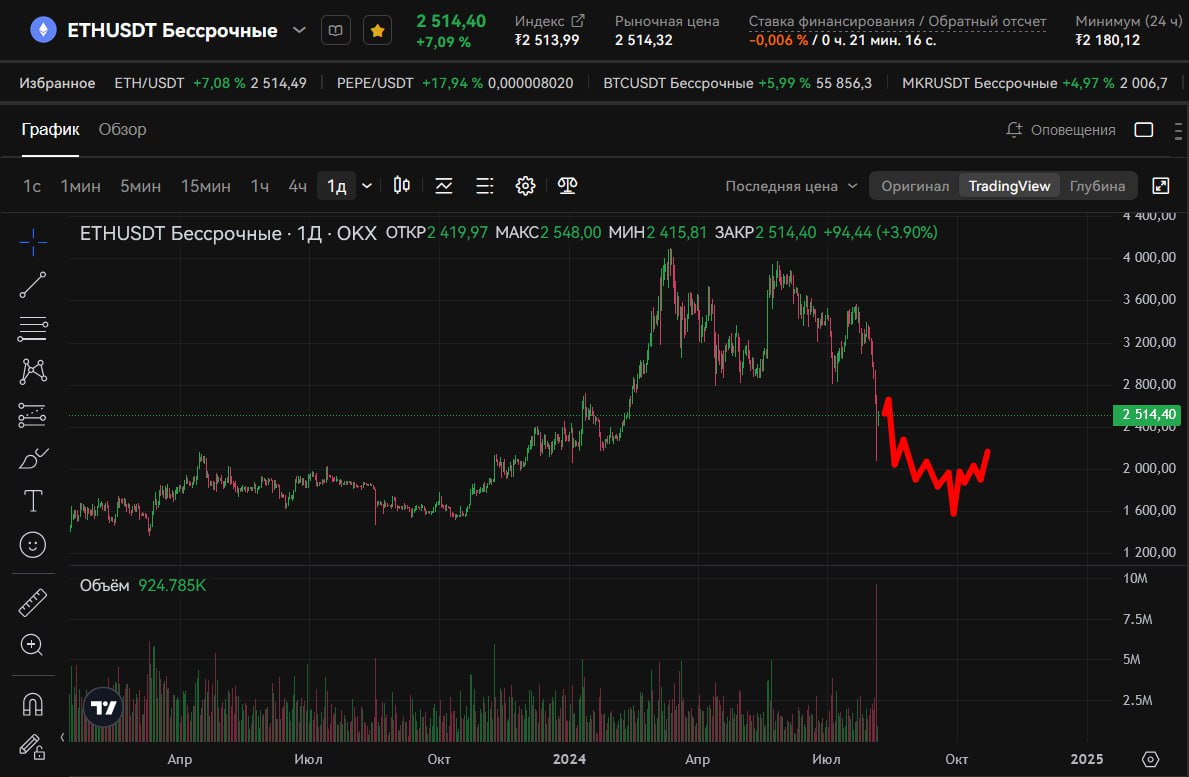Image resolution: width=1189 pixels, height=777 pixels.
Task: Open the external index link icon
Action: click(578, 21)
